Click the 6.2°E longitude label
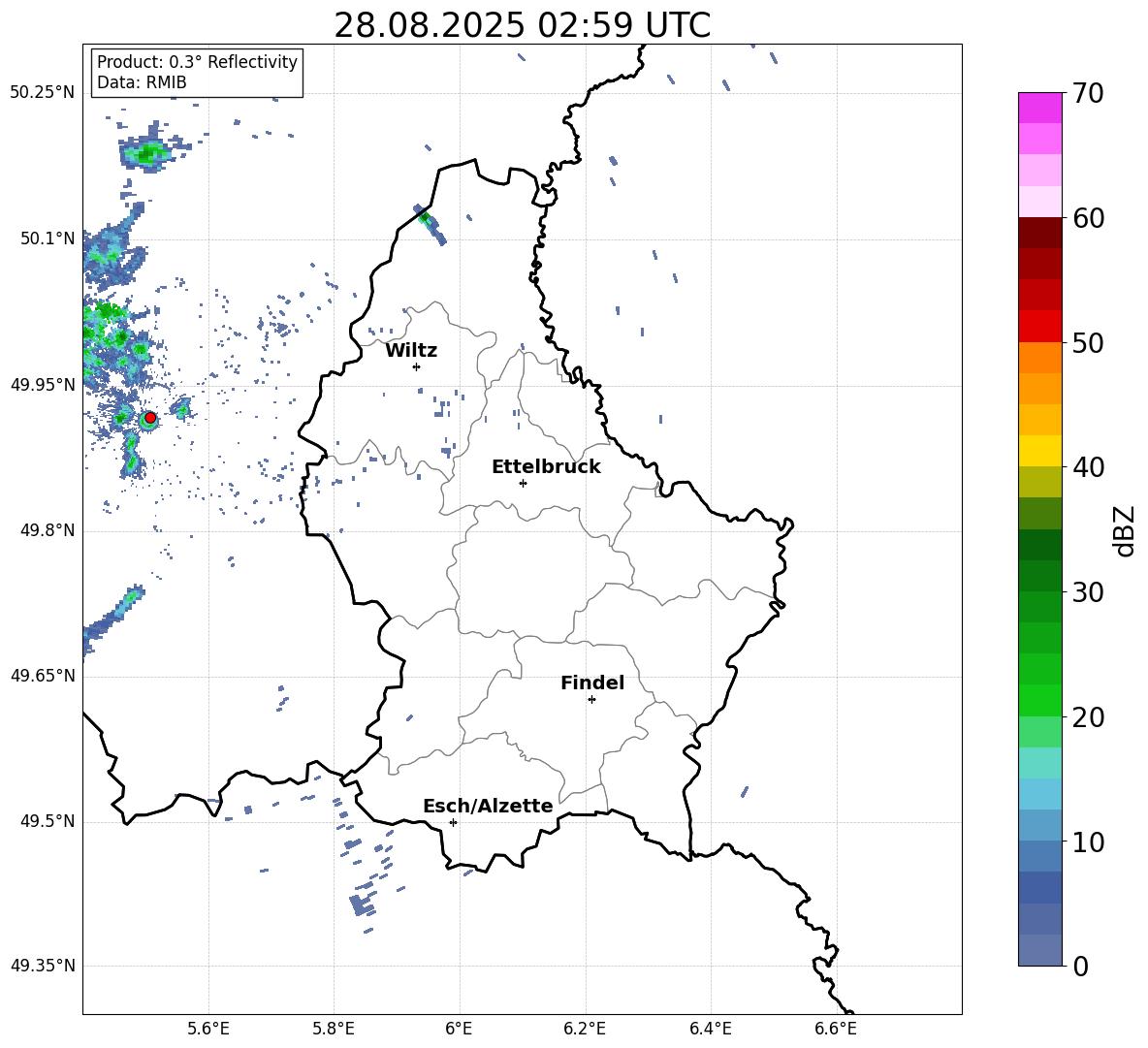 585,1029
